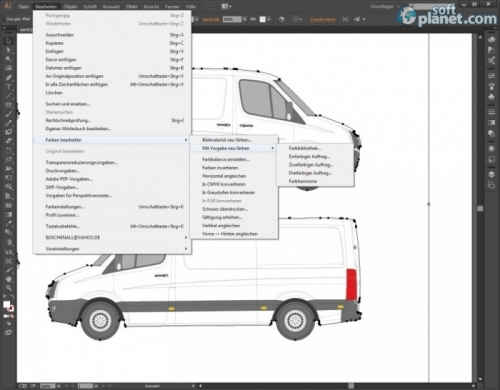Screen dimensions: 500x390
Task: Select the Hand tool
Action: pyautogui.click(x=9, y=279)
